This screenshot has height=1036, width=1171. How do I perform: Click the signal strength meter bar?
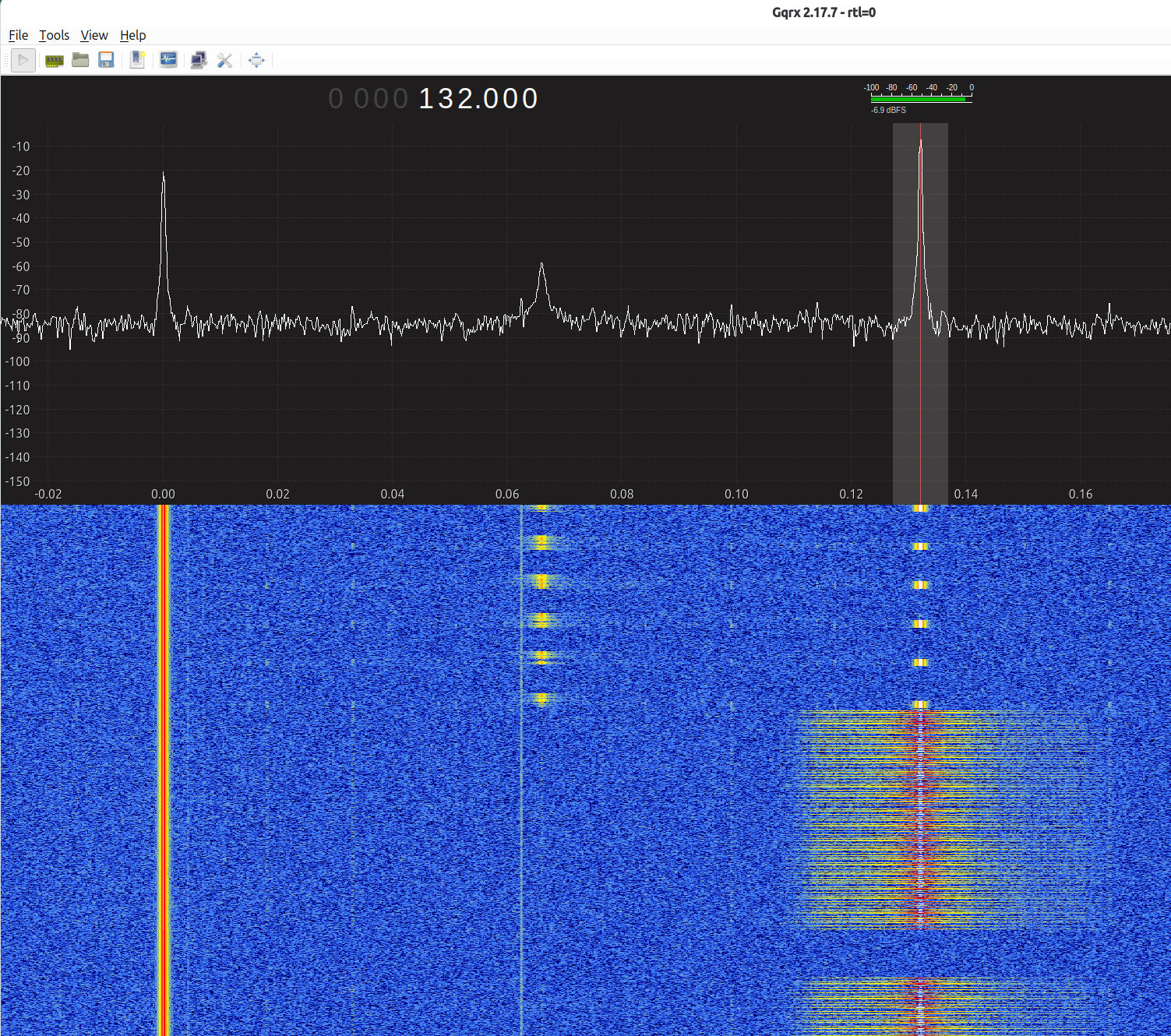click(x=921, y=100)
